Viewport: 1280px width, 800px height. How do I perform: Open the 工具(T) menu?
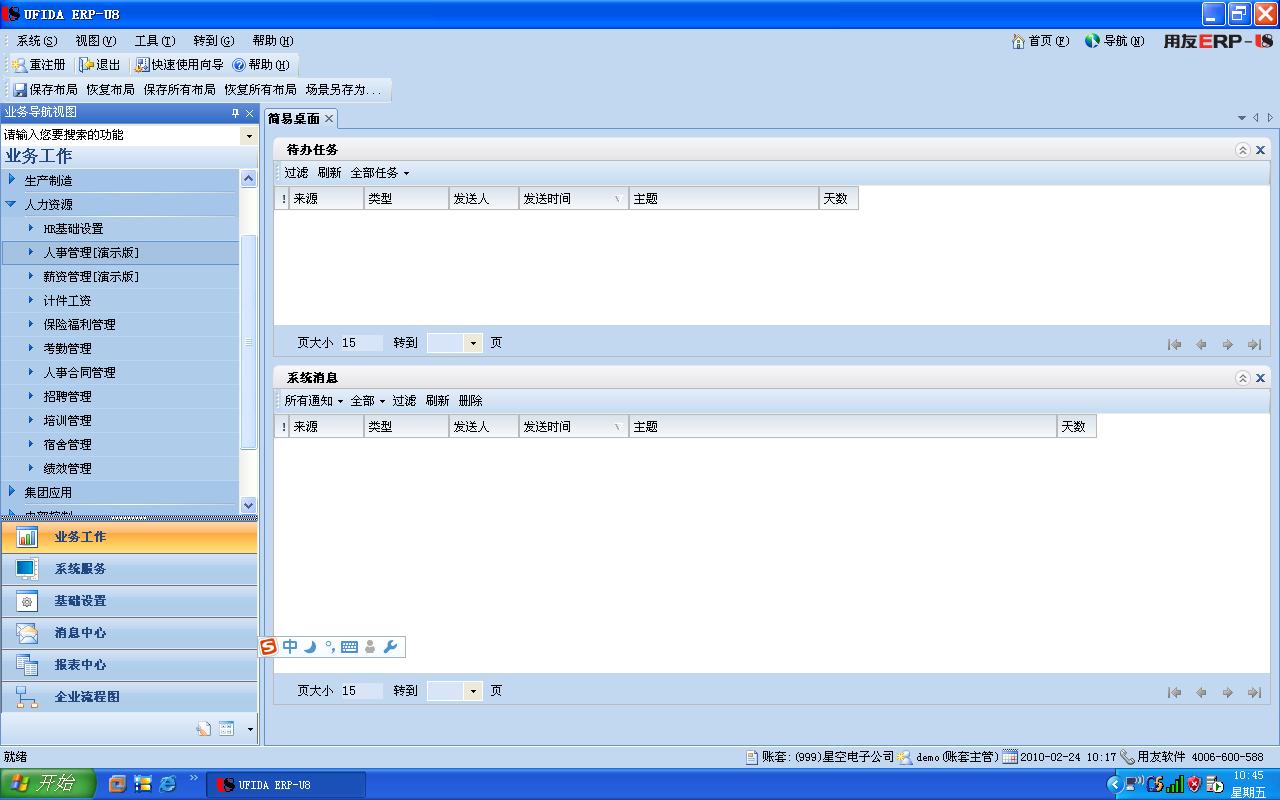tap(155, 41)
